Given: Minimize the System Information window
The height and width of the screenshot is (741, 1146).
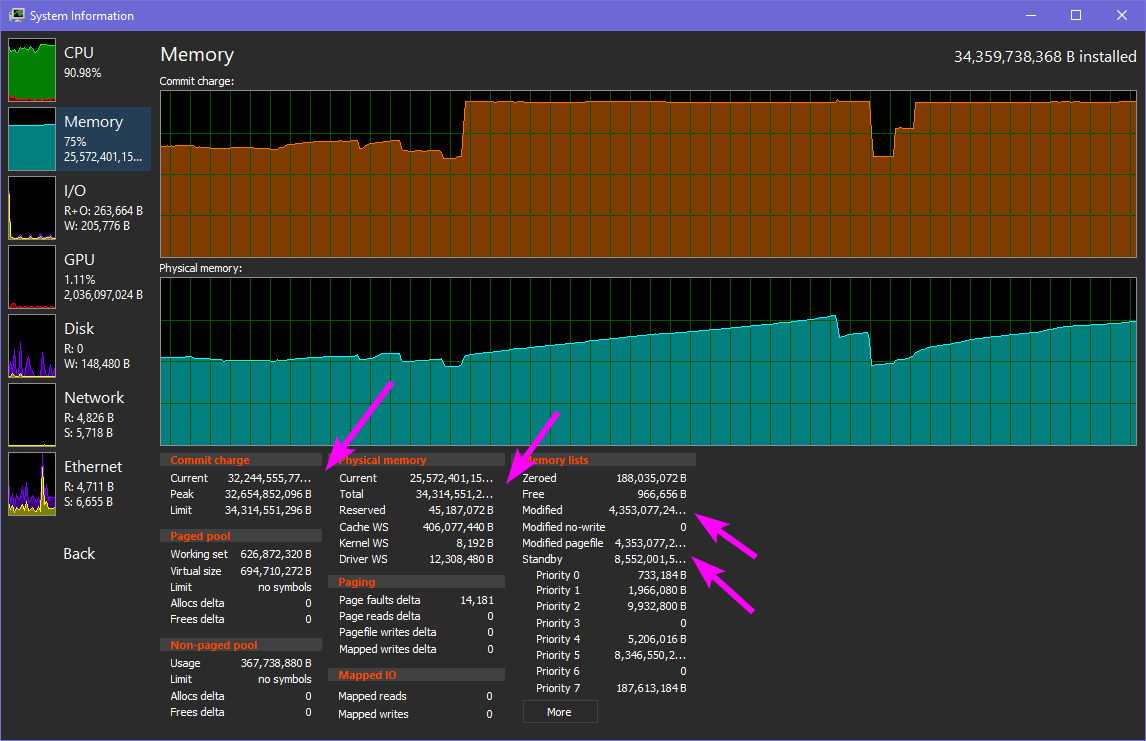Looking at the screenshot, I should pos(1031,15).
